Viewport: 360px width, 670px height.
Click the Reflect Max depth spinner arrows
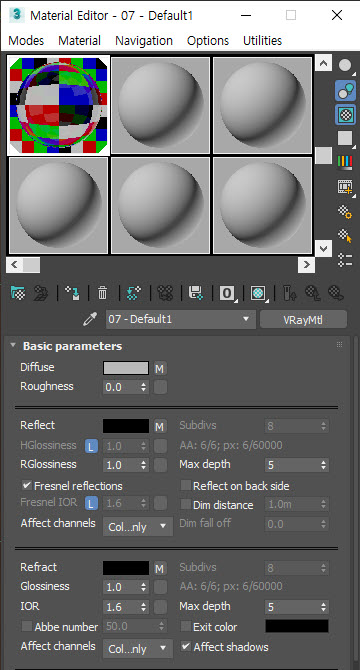coord(324,465)
